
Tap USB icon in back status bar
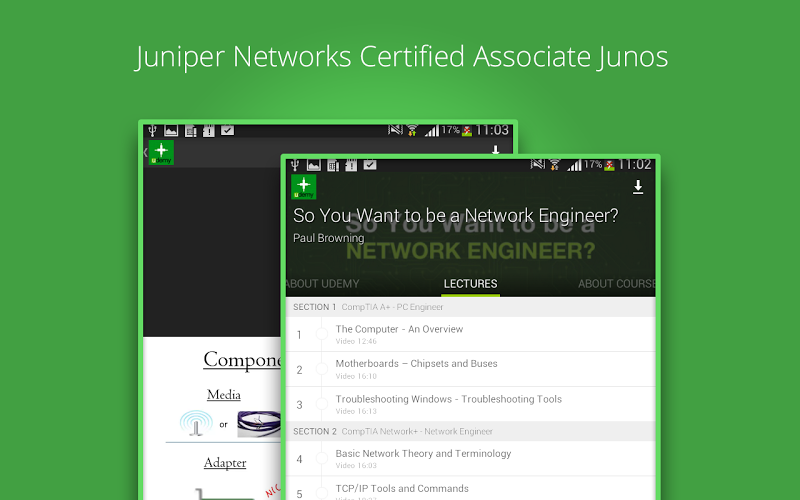tap(152, 131)
